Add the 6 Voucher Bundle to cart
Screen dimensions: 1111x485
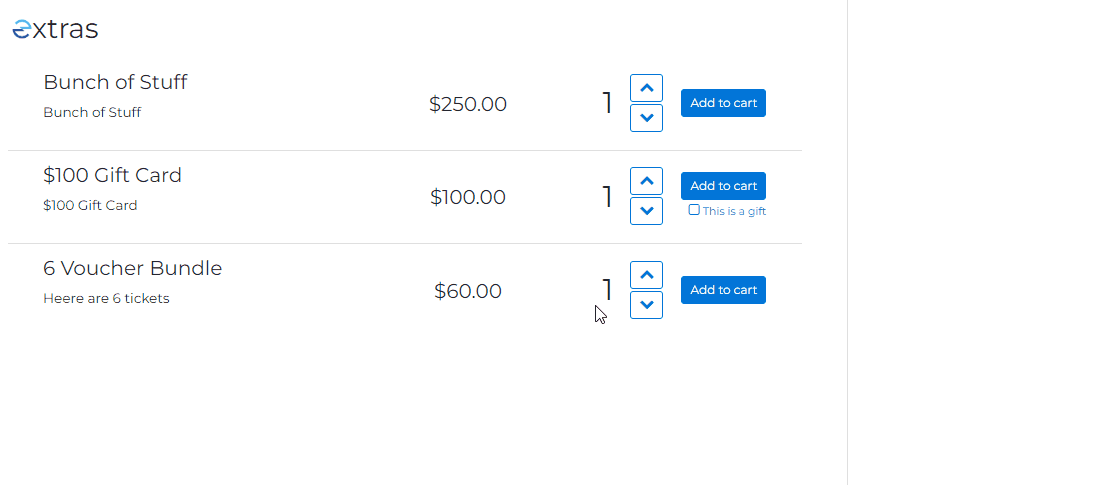click(723, 290)
